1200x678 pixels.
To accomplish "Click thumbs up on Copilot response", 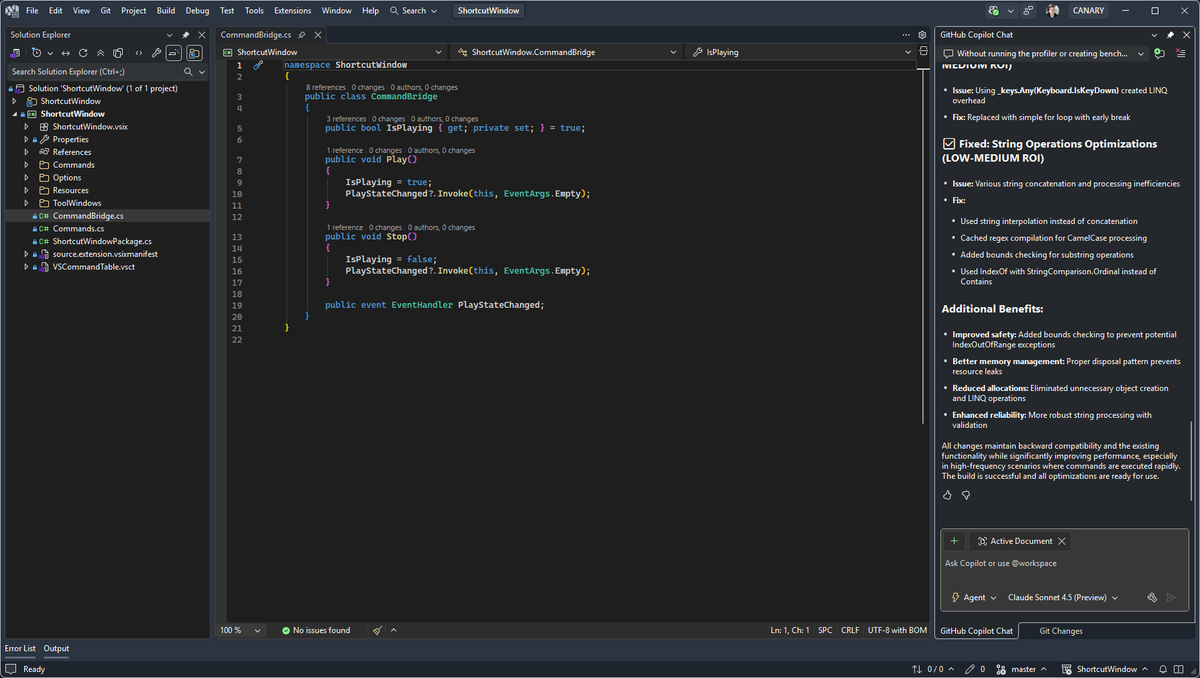I will [x=947, y=495].
